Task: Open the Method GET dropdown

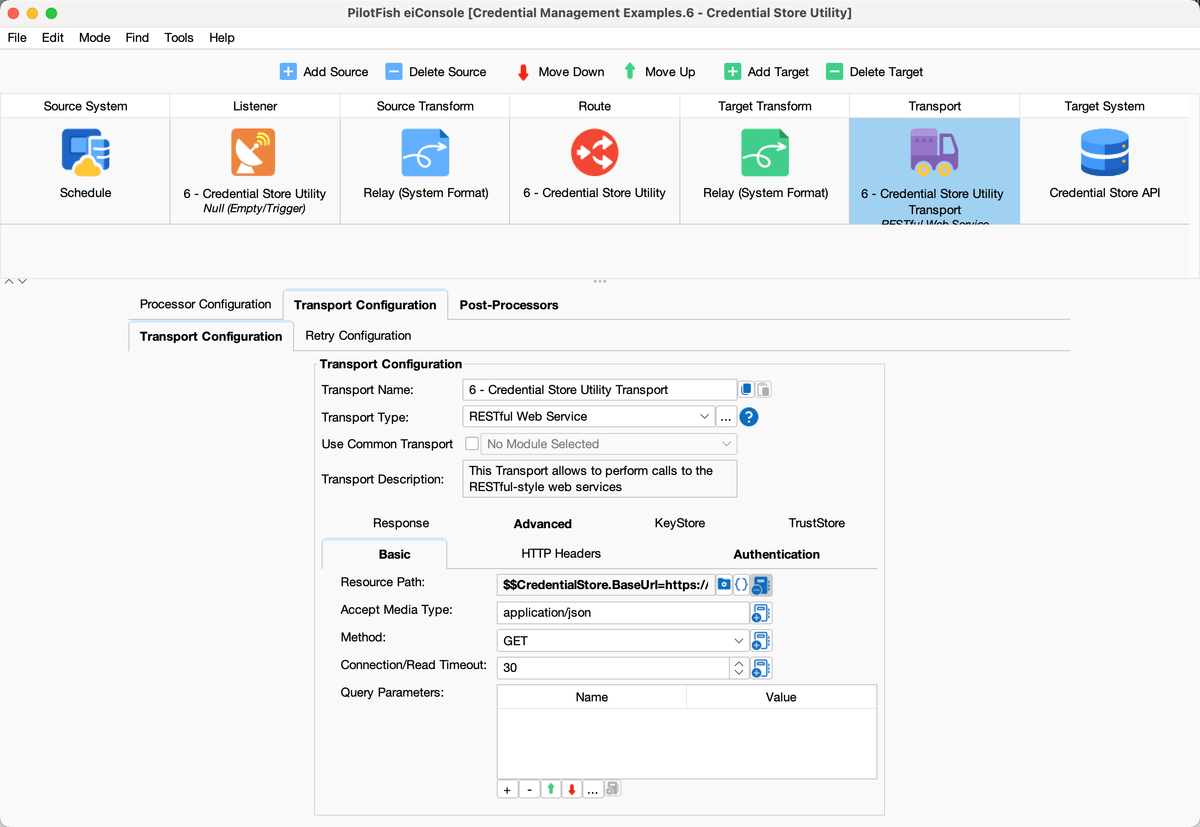Action: coord(622,640)
